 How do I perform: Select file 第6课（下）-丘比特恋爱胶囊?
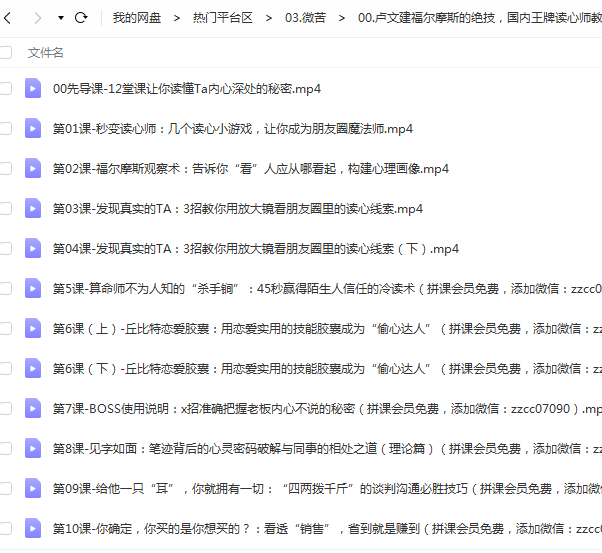327,369
